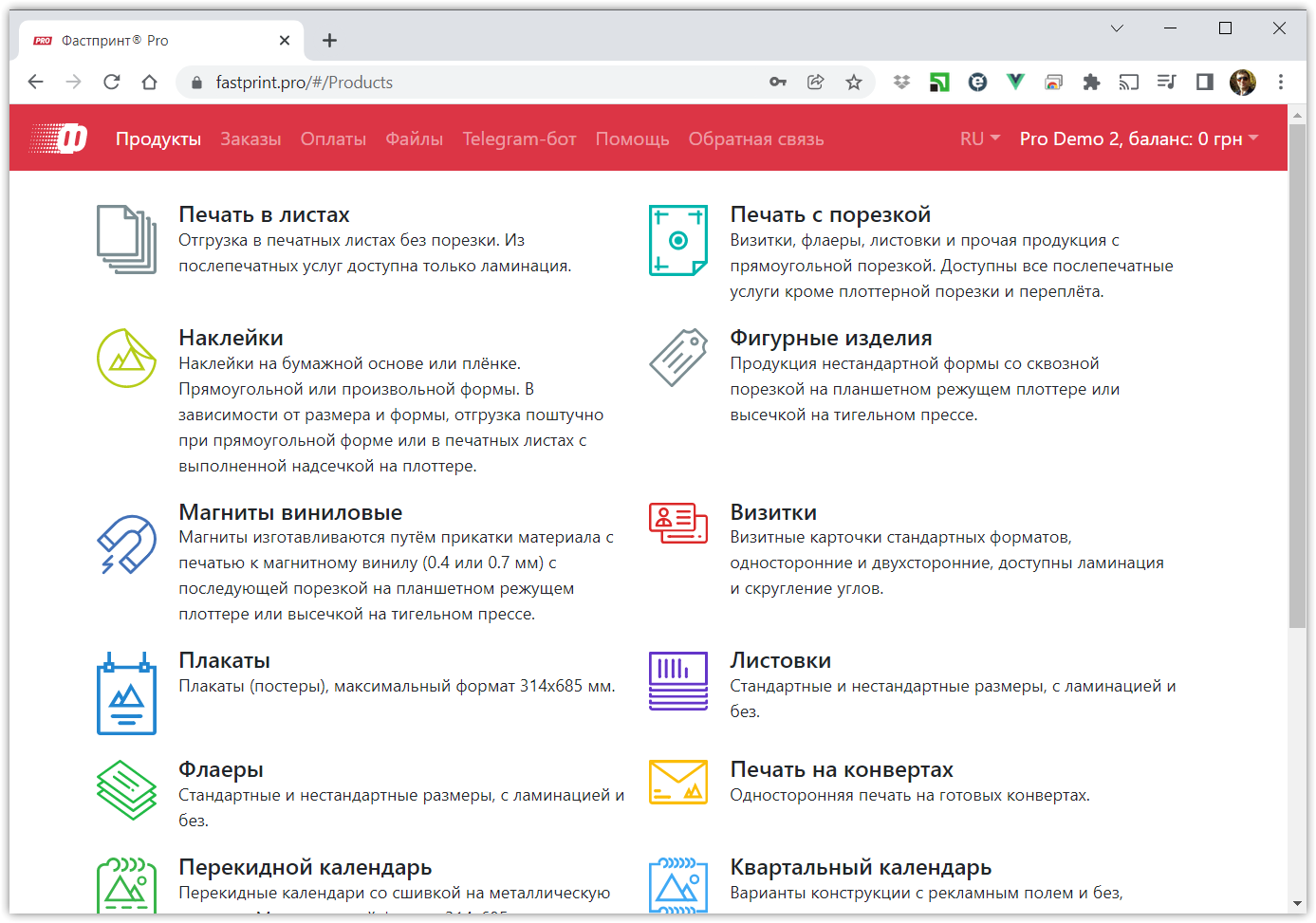
Task: Click the price tag icon for shaped products
Action: [x=677, y=358]
